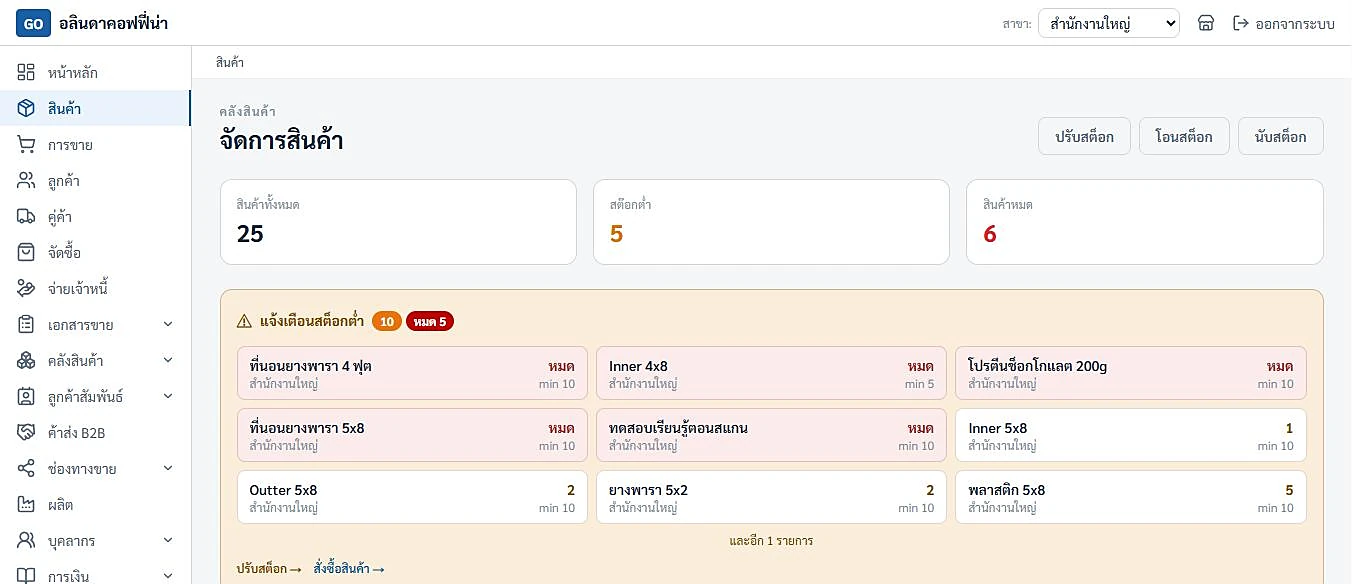
Task: Click the หมด 5 red badge
Action: click(430, 321)
